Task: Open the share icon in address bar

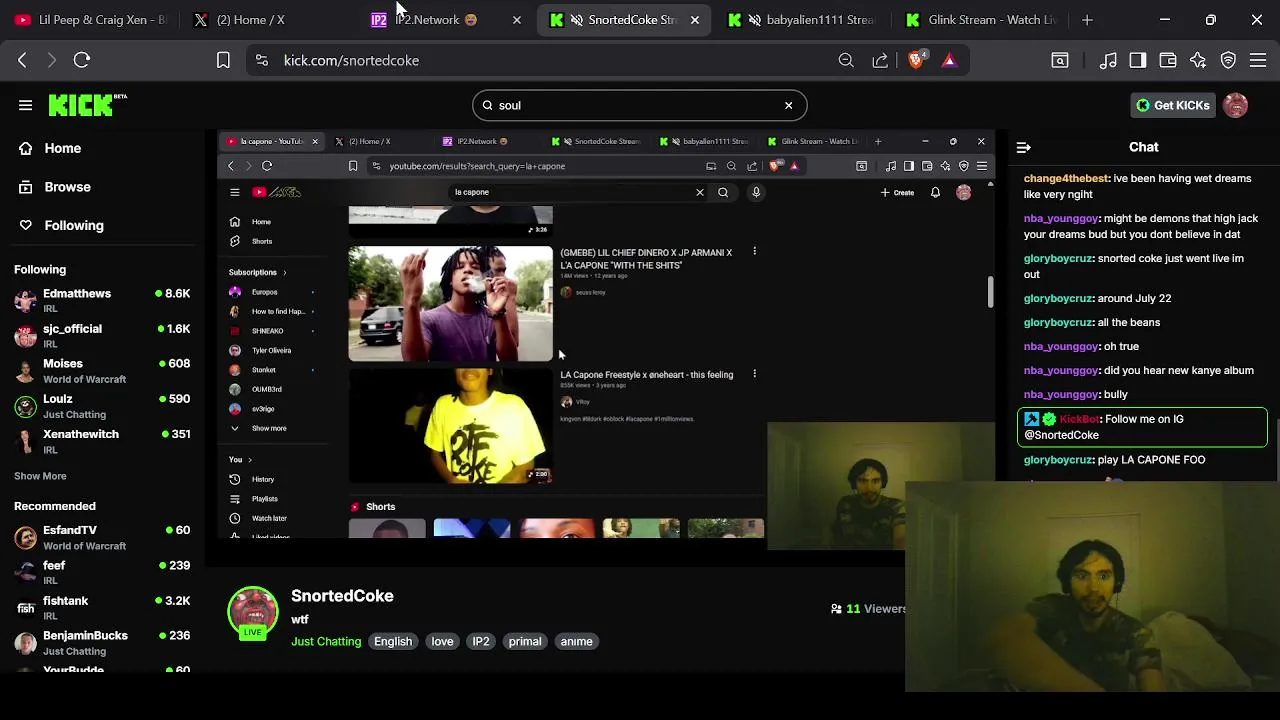Action: [x=880, y=60]
